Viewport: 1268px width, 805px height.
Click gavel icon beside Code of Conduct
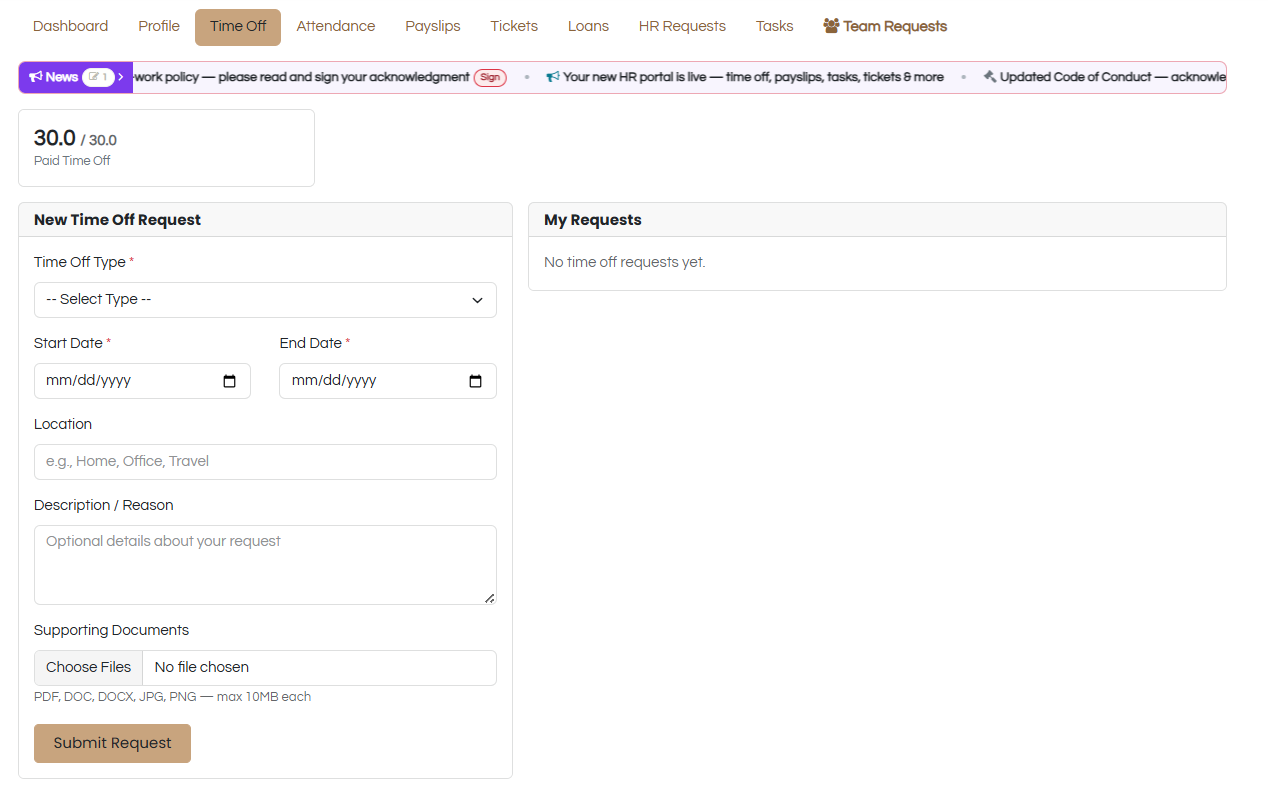coord(990,77)
